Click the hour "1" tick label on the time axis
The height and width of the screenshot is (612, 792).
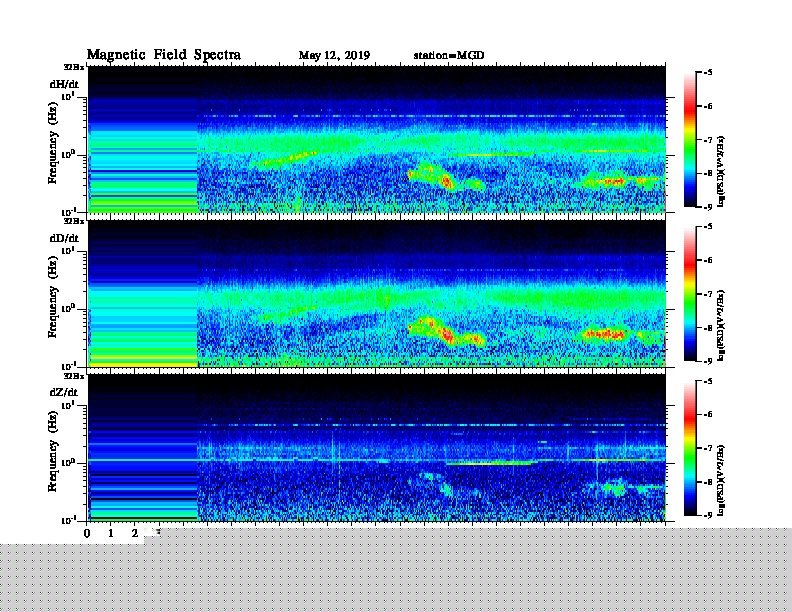pyautogui.click(x=111, y=533)
